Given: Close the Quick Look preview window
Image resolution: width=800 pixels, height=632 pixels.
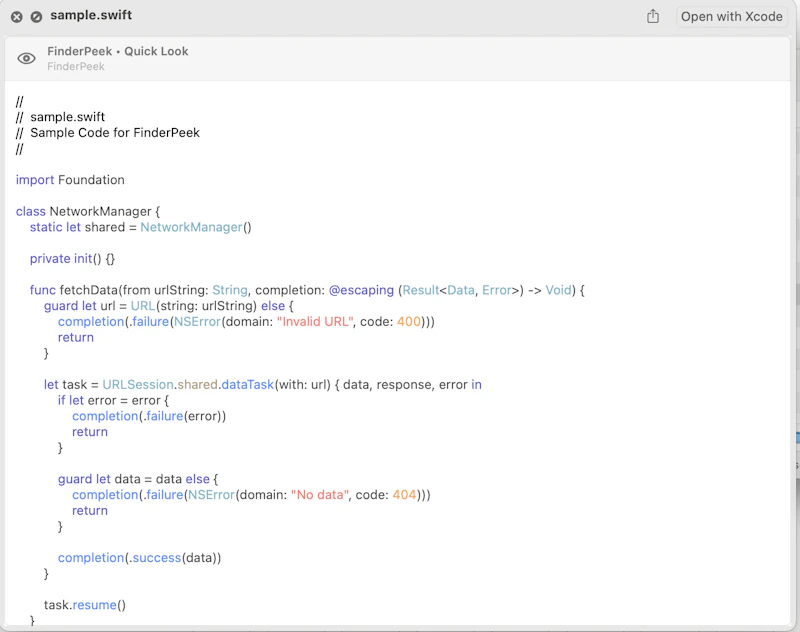Looking at the screenshot, I should tap(17, 17).
